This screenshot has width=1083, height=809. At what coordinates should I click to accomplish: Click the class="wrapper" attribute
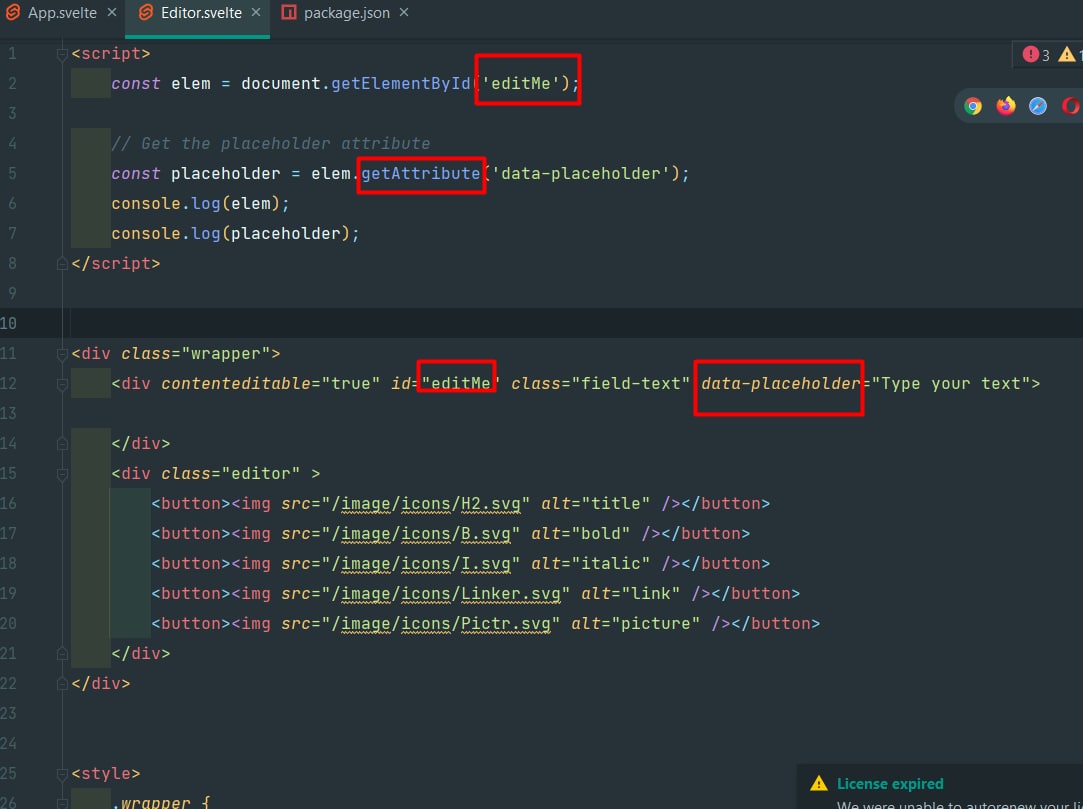click(x=195, y=354)
